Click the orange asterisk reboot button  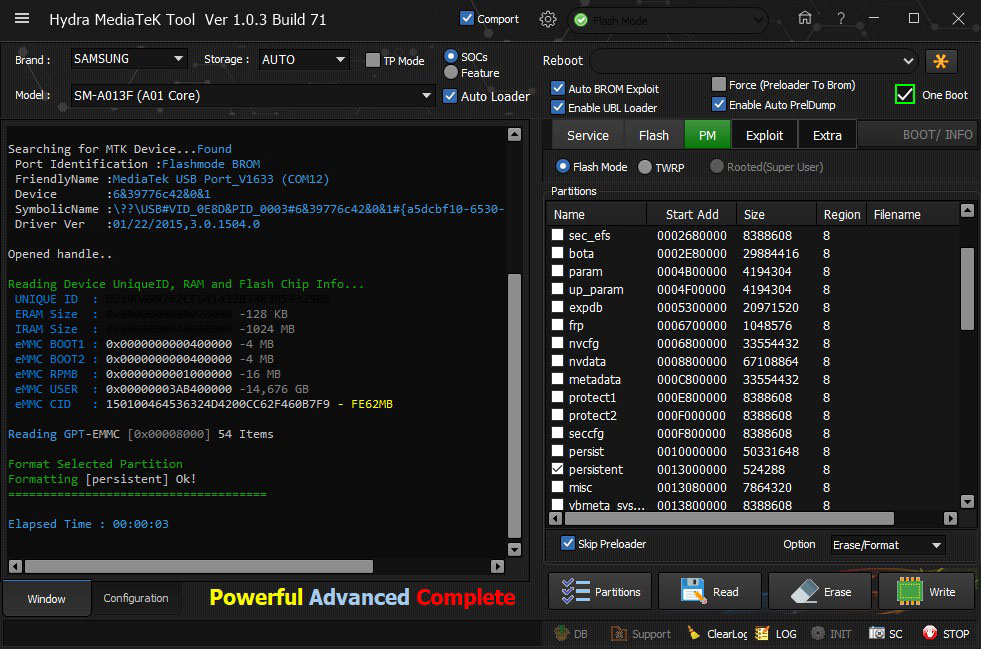[941, 61]
